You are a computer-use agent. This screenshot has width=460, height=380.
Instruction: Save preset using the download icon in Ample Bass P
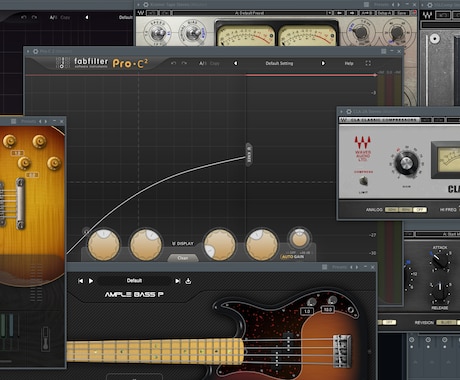coord(188,281)
